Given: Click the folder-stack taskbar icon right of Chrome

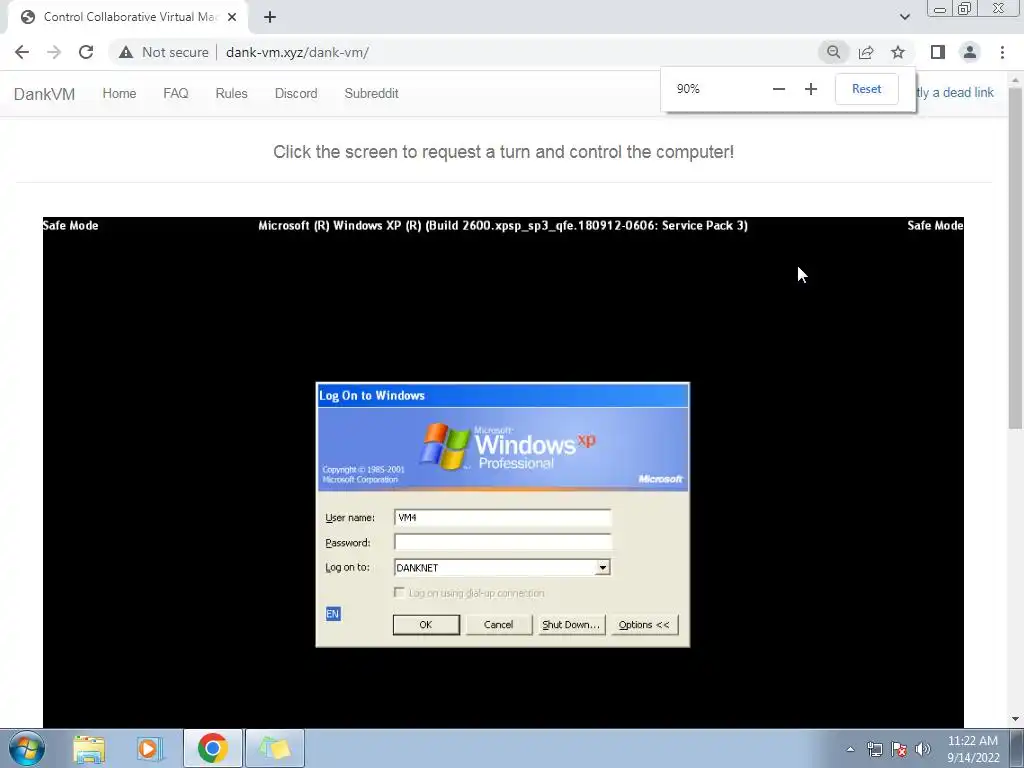Looking at the screenshot, I should click(274, 748).
